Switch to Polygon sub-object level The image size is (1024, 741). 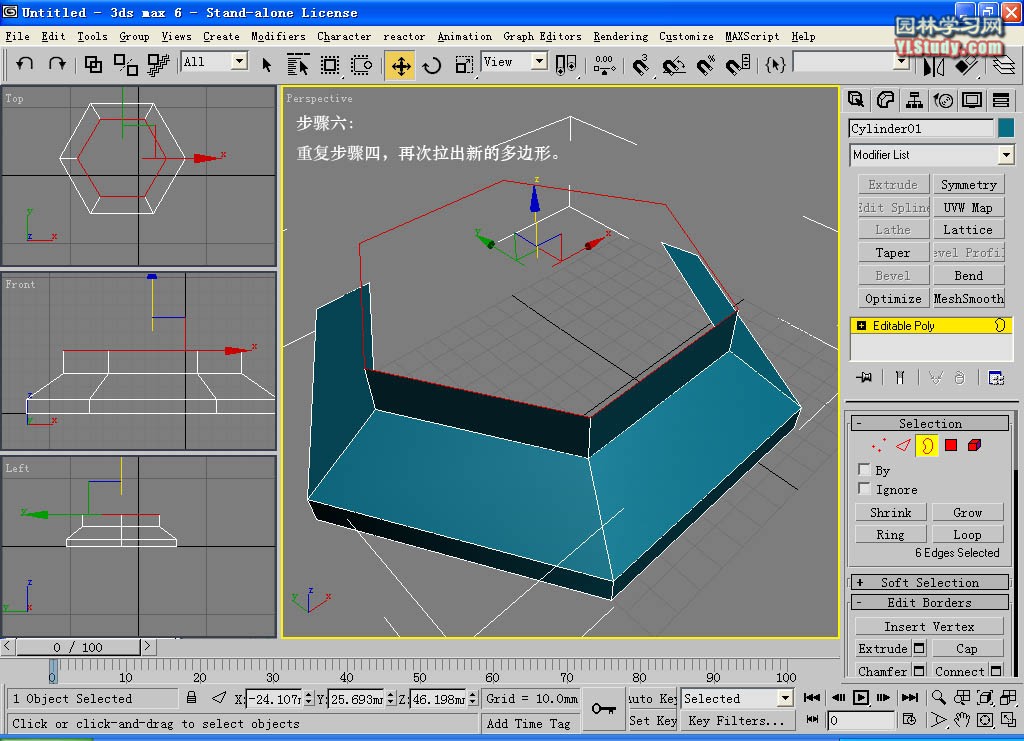coord(951,445)
